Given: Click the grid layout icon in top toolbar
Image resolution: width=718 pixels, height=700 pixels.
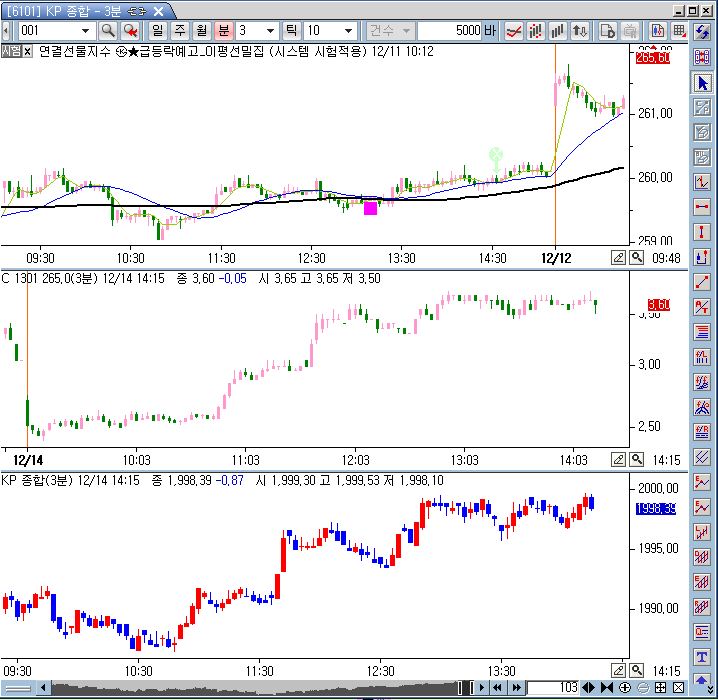Looking at the screenshot, I should [680, 30].
